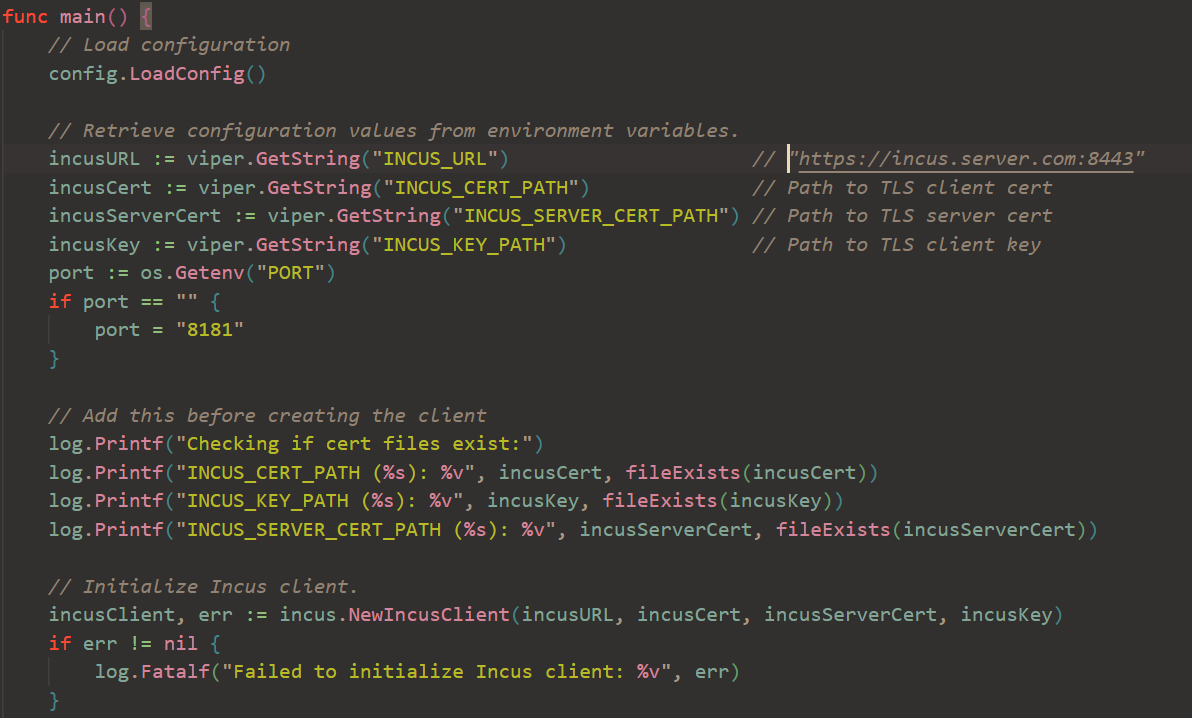Image resolution: width=1192 pixels, height=718 pixels.
Task: Click the incusServerCert variable declaration
Action: coord(135,216)
